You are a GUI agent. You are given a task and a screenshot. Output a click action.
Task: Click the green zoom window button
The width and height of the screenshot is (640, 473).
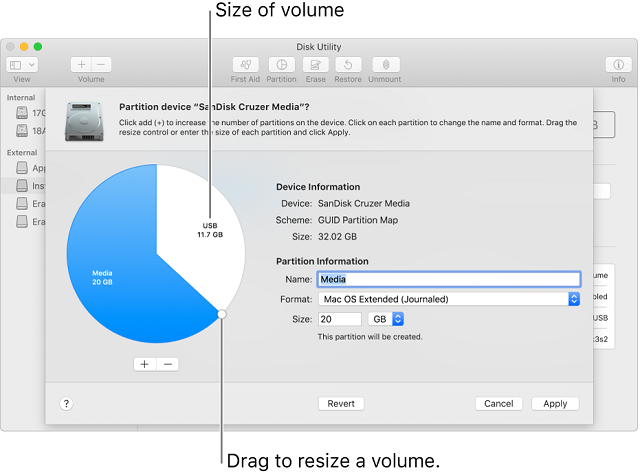38,47
